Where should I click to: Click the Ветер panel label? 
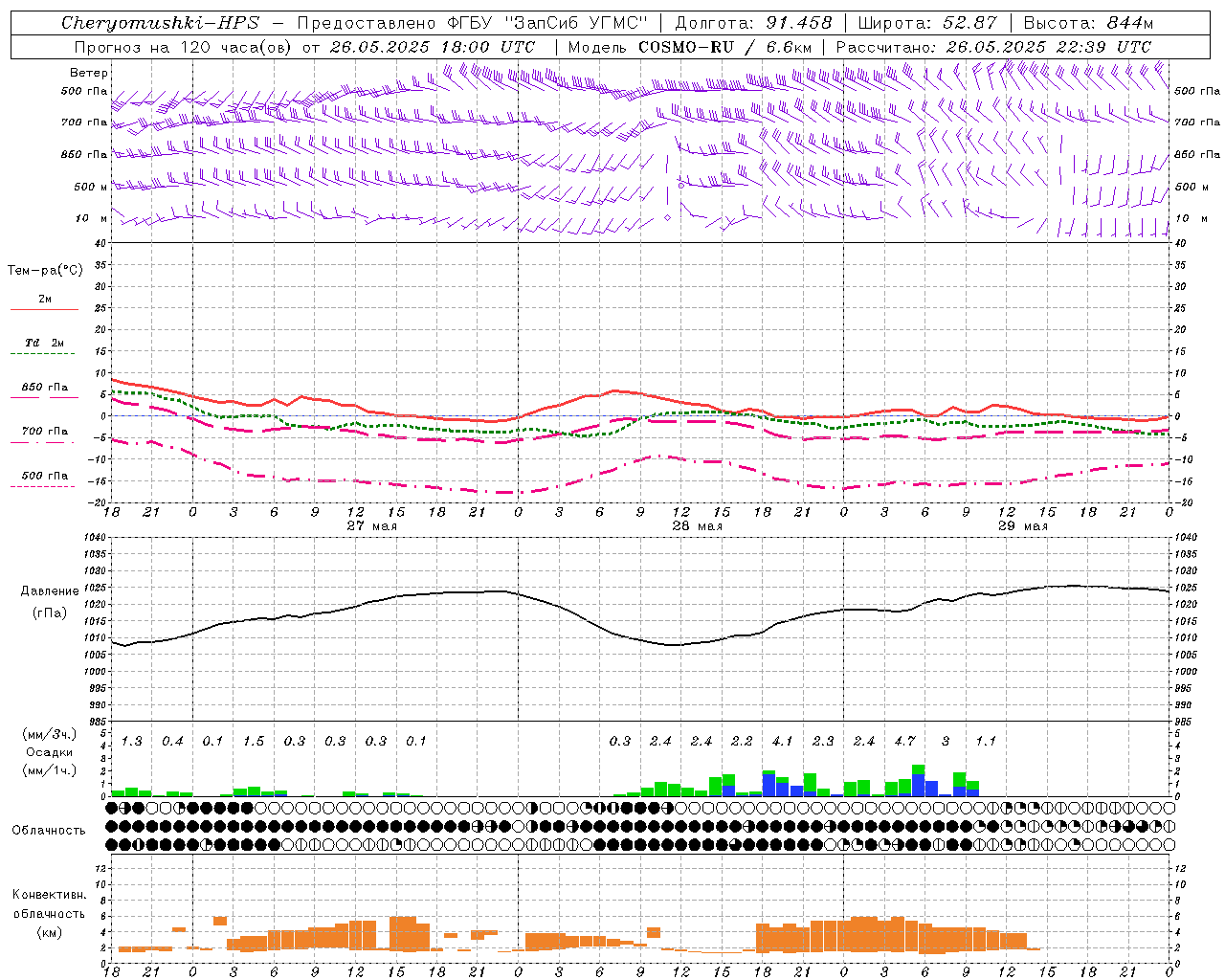[x=88, y=73]
